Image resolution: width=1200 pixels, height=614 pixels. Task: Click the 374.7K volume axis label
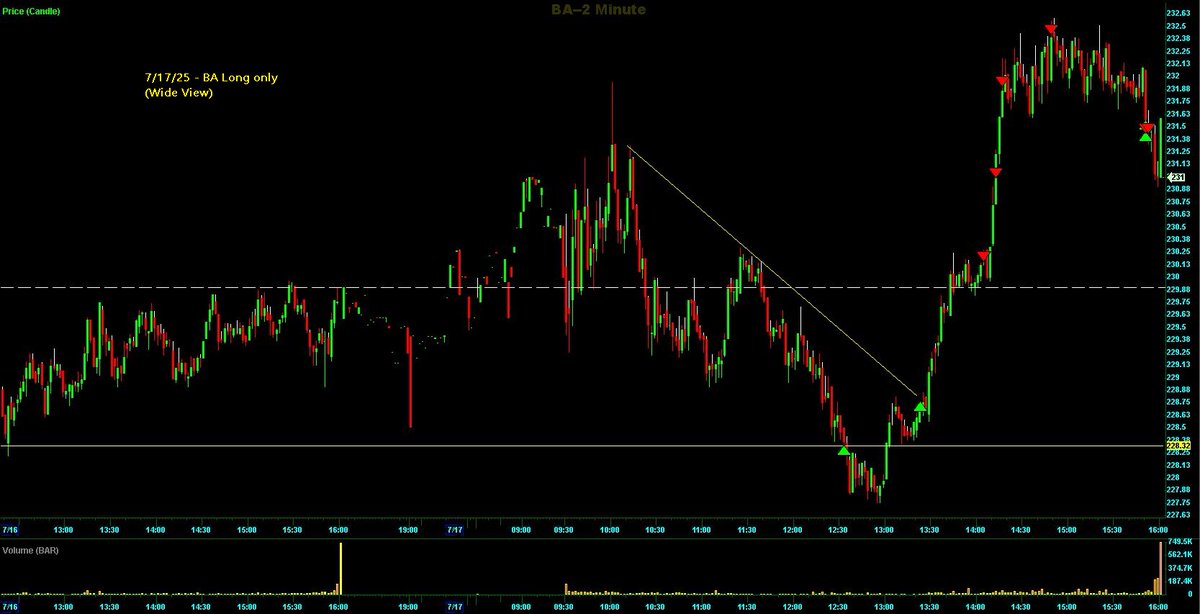(x=1179, y=568)
